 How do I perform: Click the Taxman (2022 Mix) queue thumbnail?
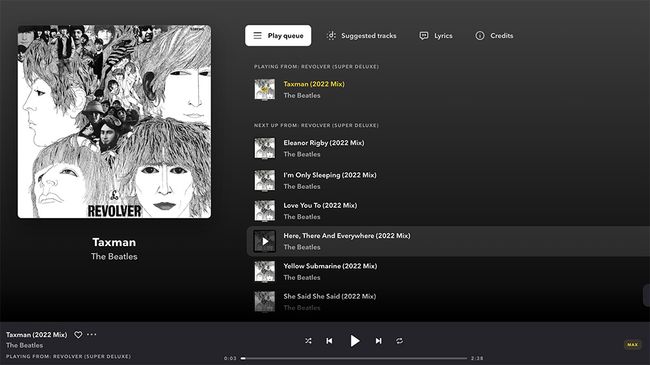point(264,90)
